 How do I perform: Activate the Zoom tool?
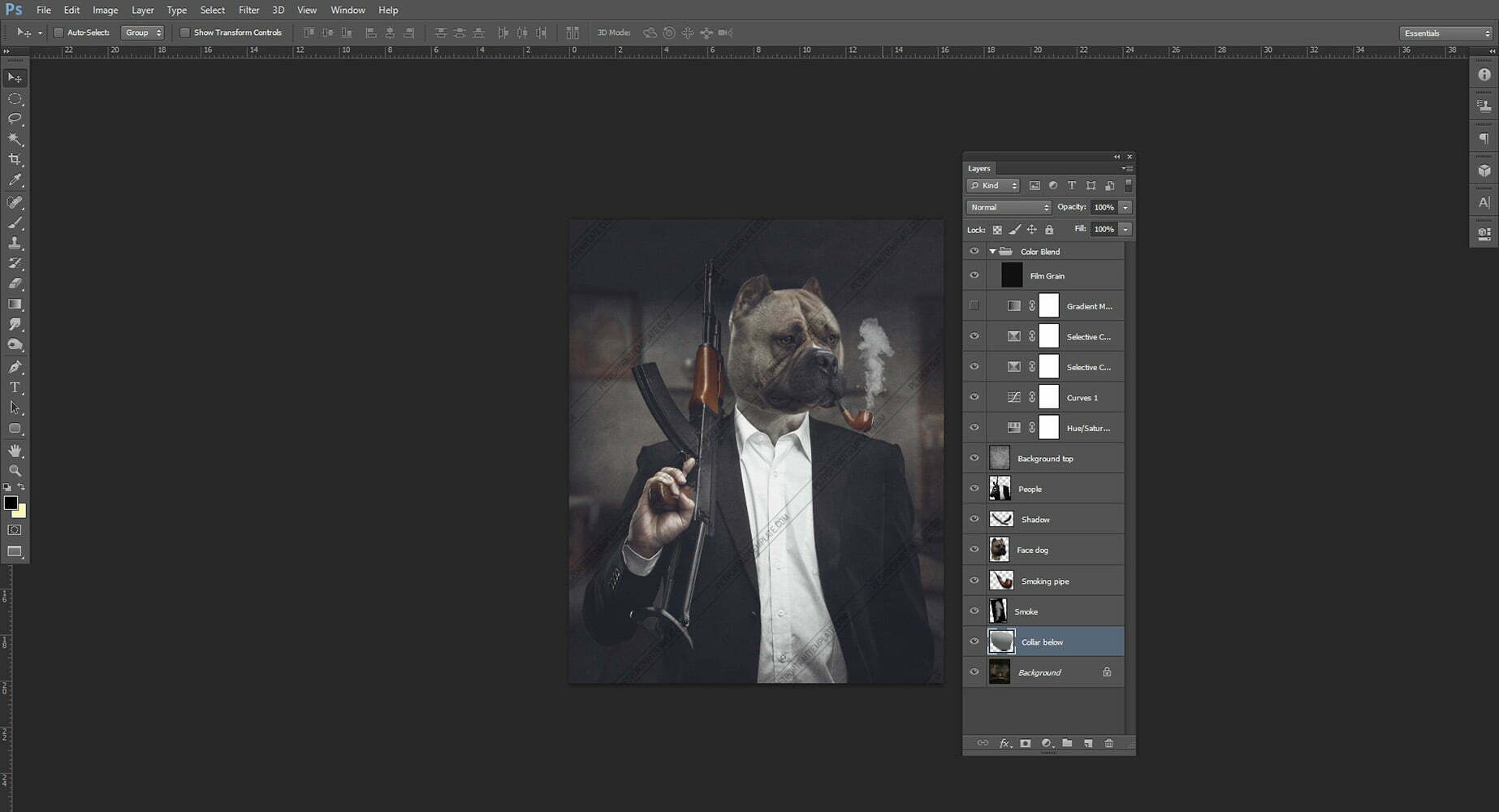pos(15,471)
